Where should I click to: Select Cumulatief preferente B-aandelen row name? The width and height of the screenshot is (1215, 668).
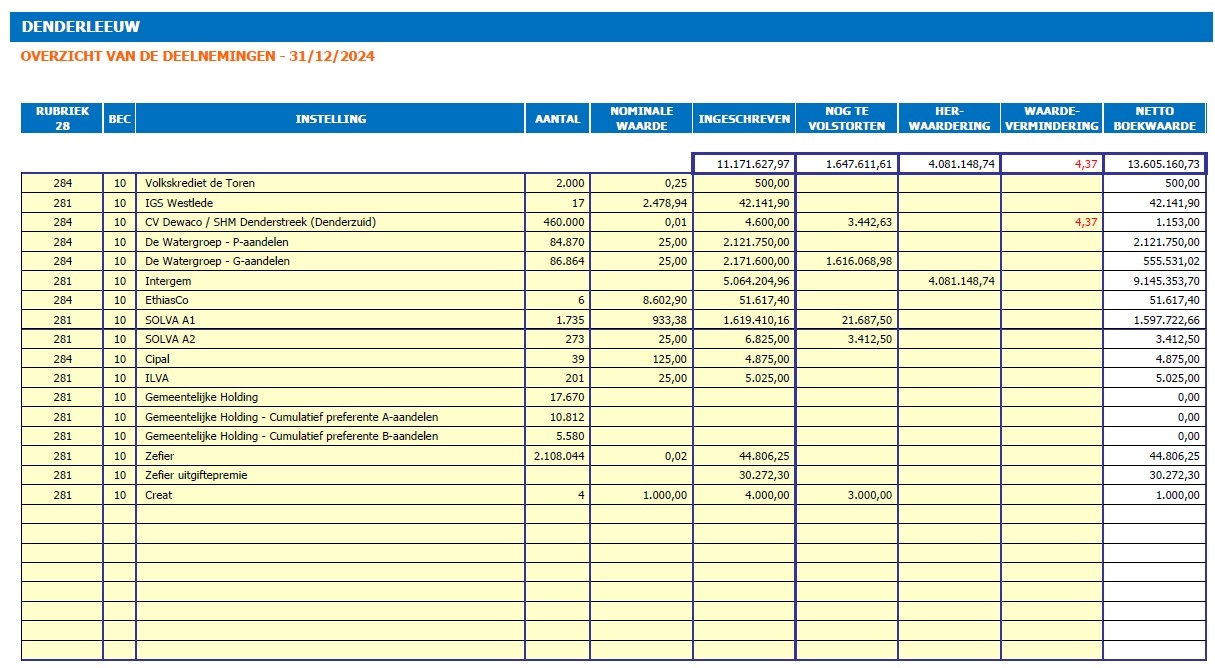click(330, 437)
